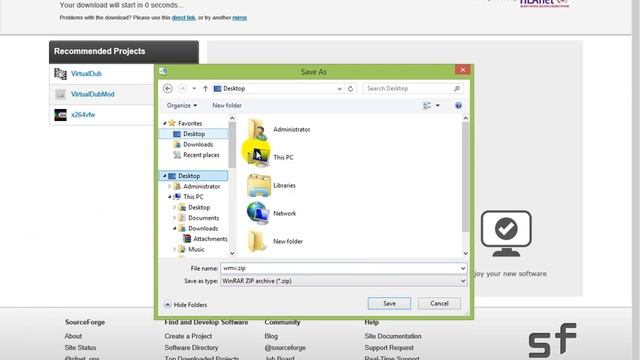Click Hide Folders toggle
The width and height of the screenshot is (640, 360).
[185, 304]
